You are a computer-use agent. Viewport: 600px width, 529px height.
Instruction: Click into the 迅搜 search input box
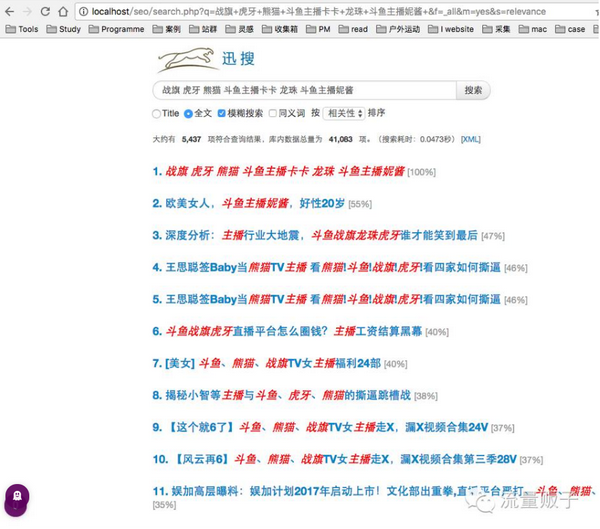point(305,90)
